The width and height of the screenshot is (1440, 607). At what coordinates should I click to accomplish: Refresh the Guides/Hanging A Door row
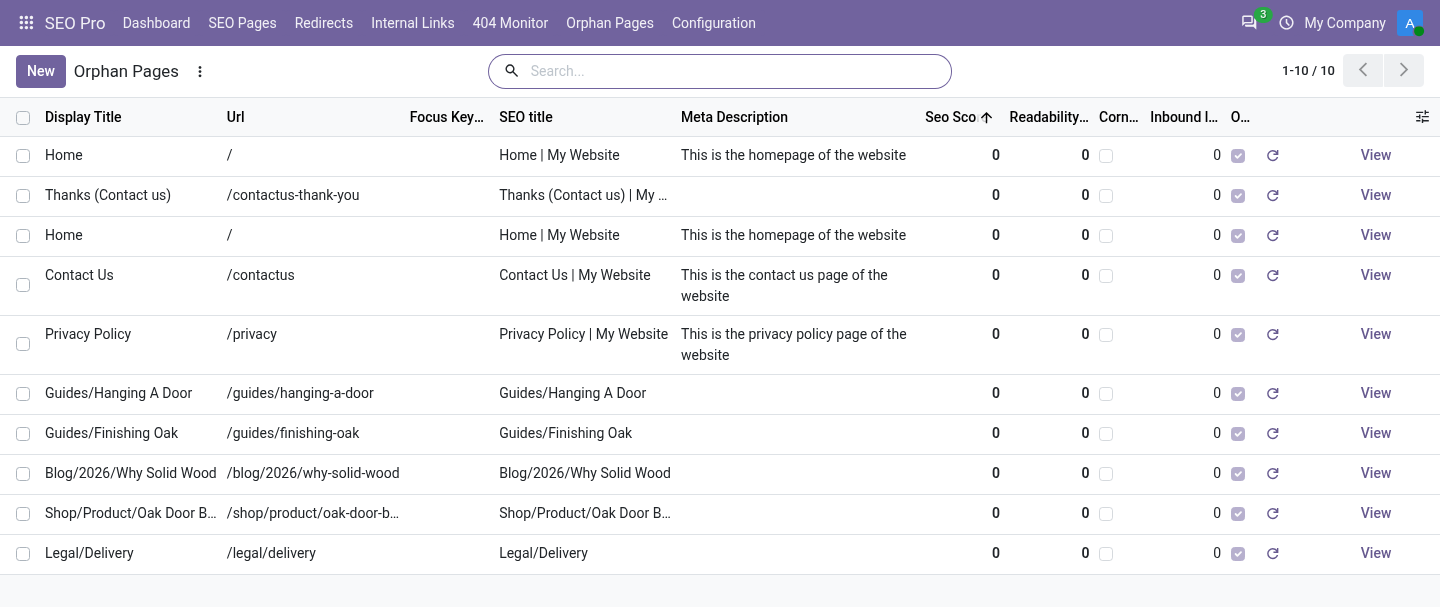pyautogui.click(x=1273, y=394)
